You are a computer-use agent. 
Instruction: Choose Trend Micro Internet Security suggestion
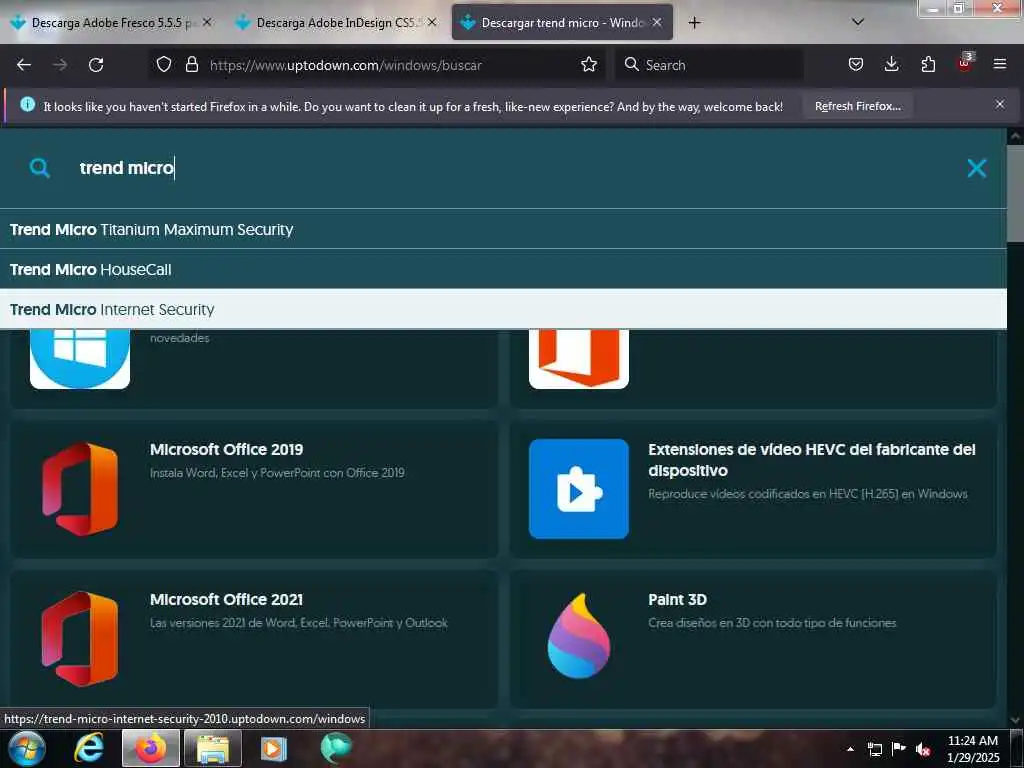click(503, 309)
